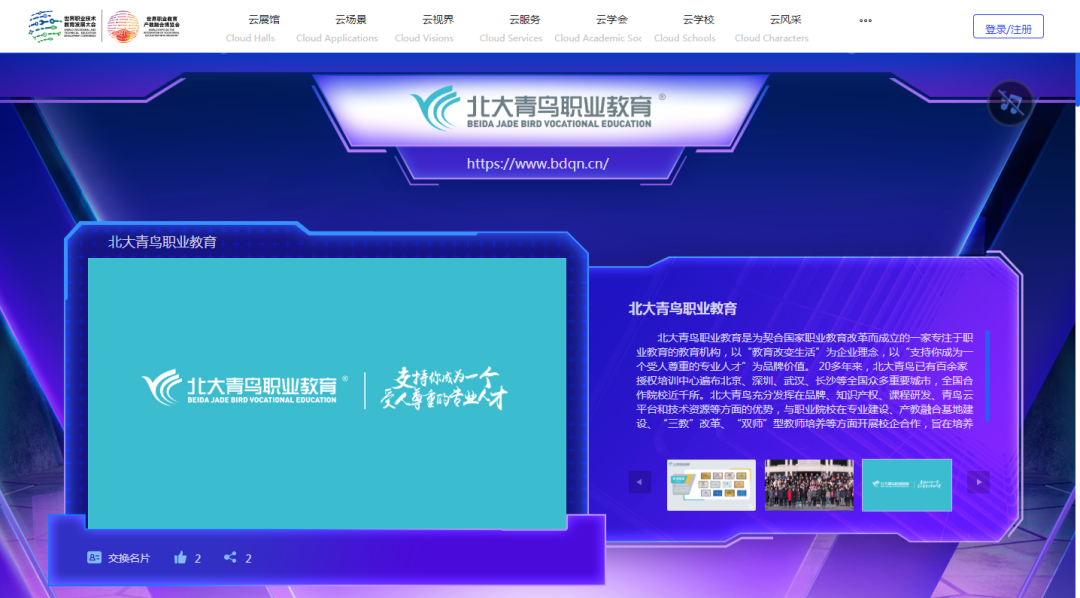
Task: Select the group photo thumbnail
Action: tap(809, 485)
